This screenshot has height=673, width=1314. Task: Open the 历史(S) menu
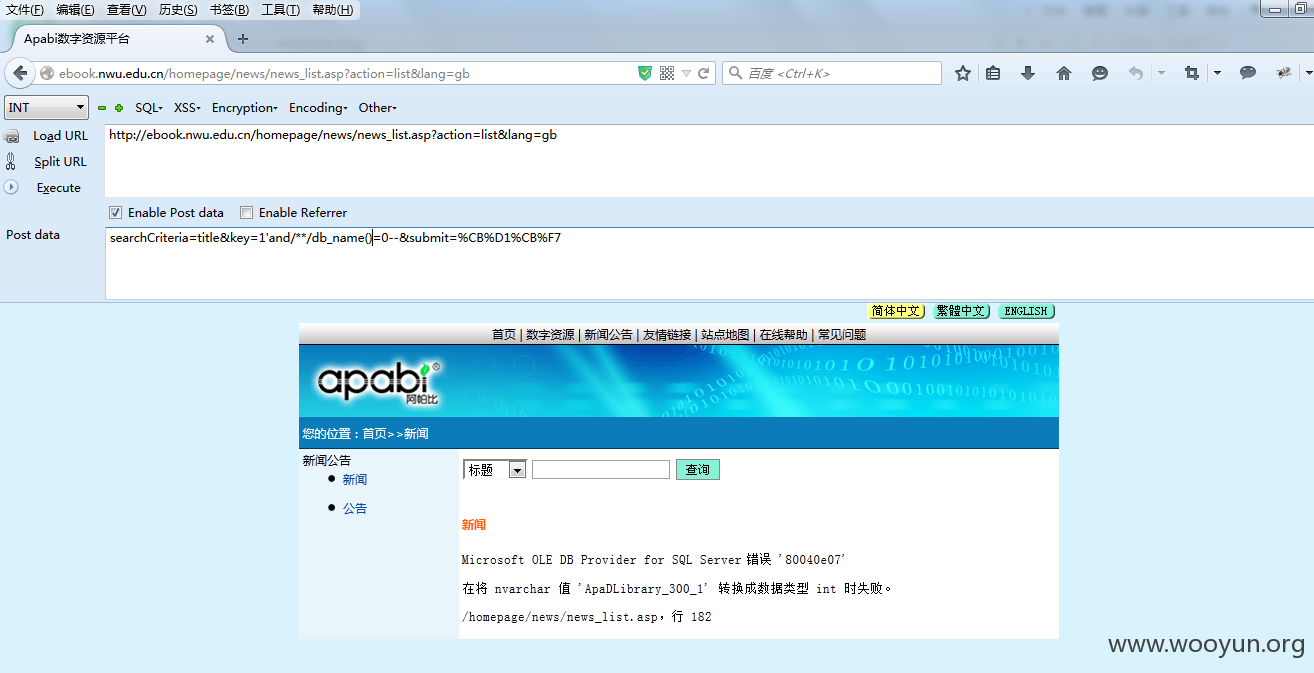click(x=178, y=10)
